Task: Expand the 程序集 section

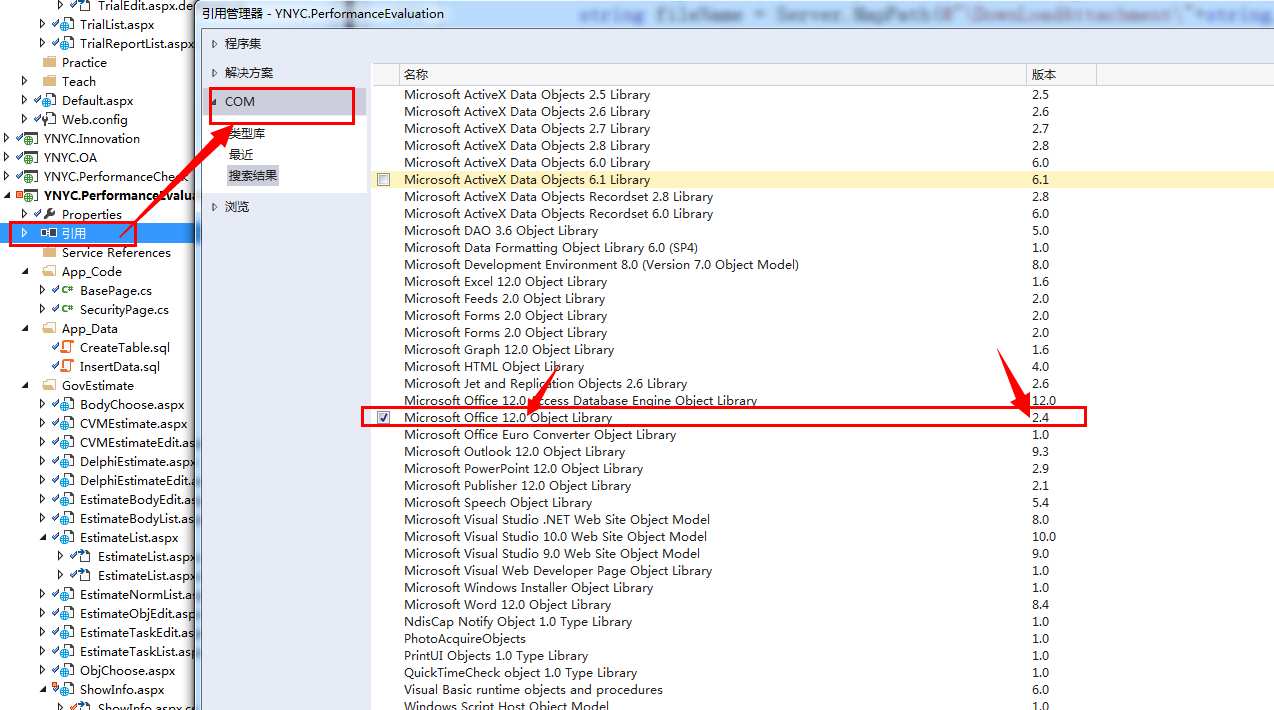Action: pos(214,44)
